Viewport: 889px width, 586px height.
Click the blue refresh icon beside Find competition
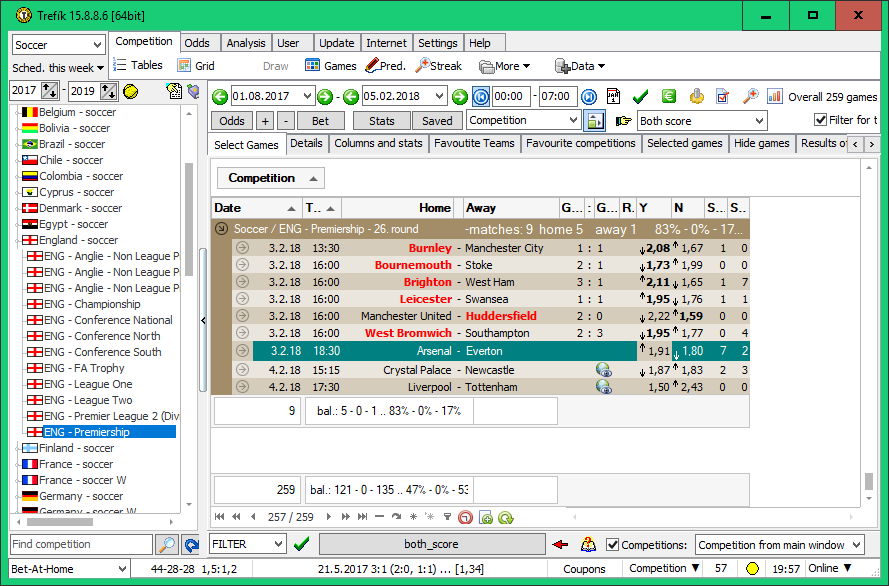(x=192, y=545)
